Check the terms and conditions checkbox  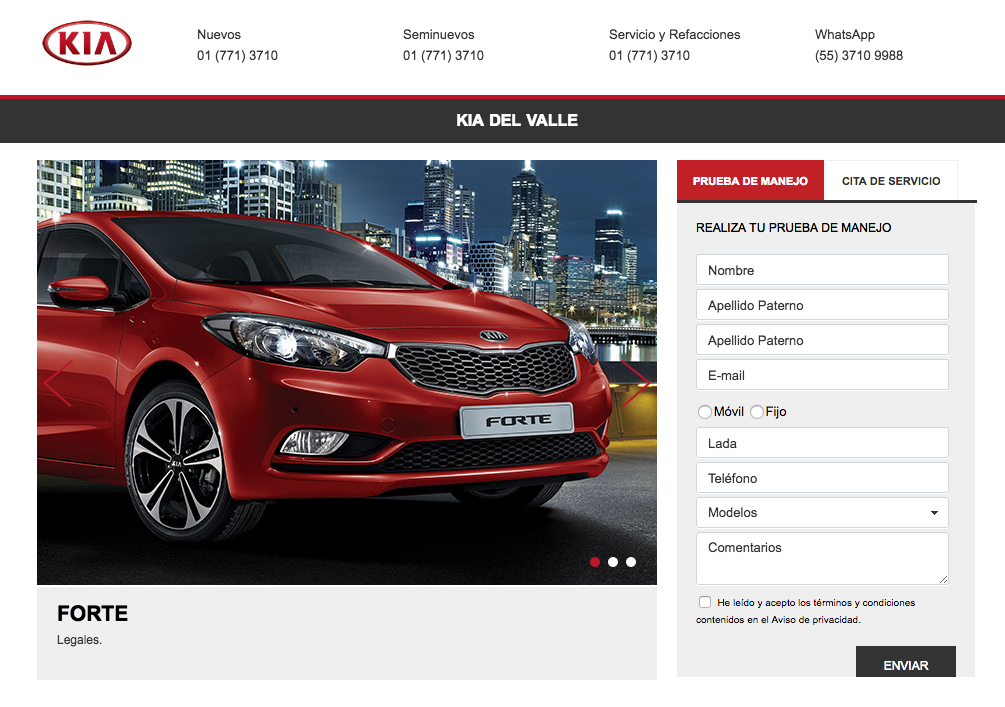click(705, 602)
